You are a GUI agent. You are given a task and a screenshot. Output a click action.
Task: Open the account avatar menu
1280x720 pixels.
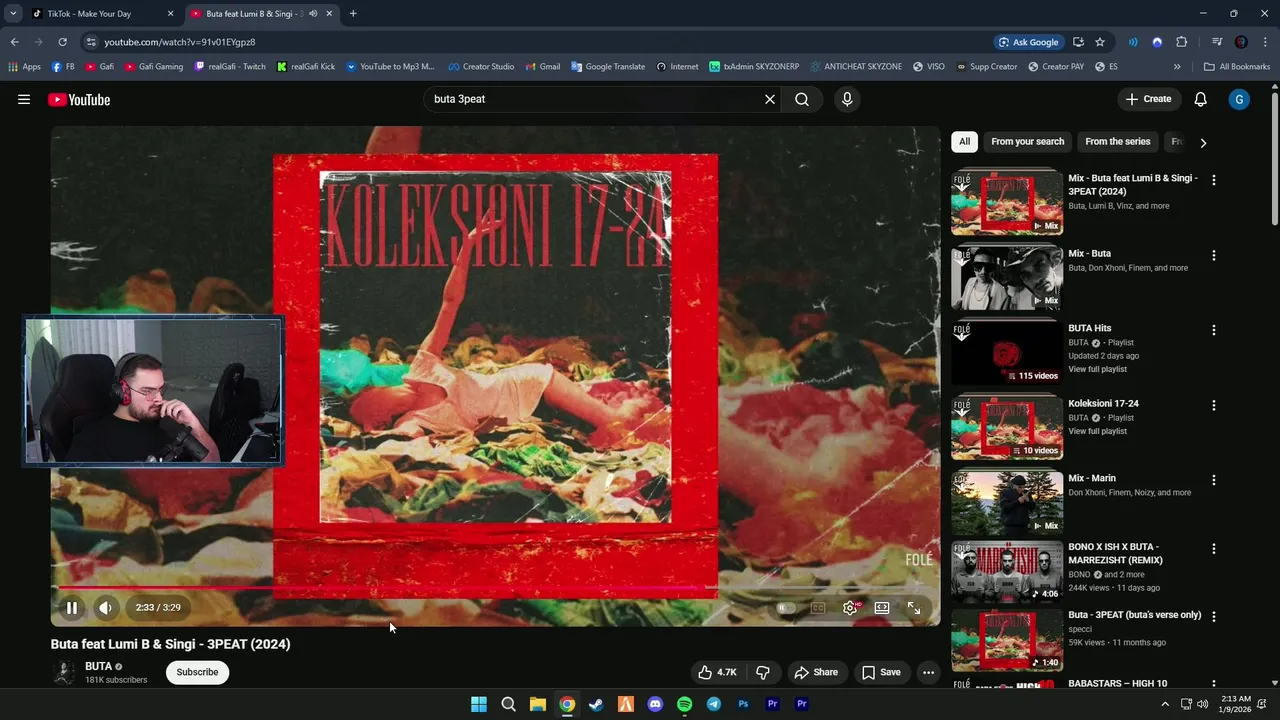pyautogui.click(x=1239, y=99)
